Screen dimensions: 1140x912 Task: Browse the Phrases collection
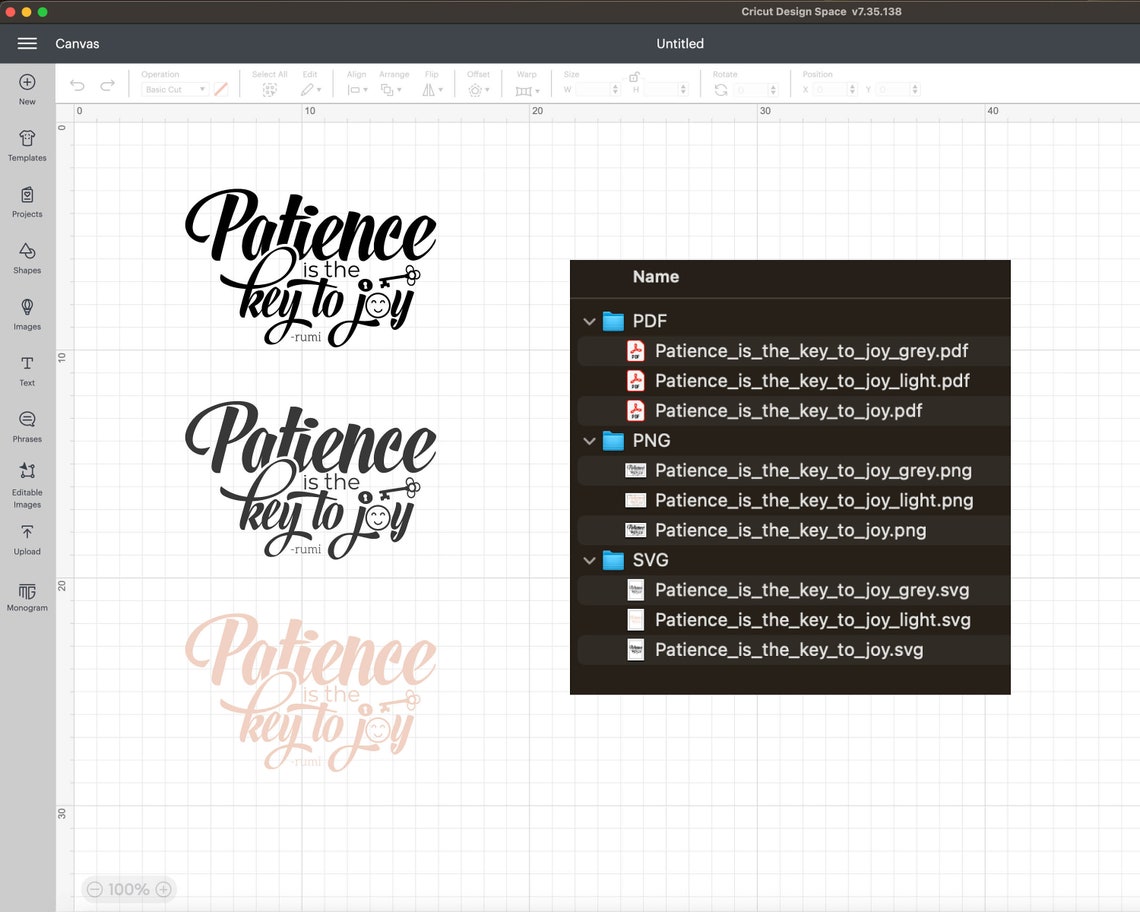pos(26,424)
